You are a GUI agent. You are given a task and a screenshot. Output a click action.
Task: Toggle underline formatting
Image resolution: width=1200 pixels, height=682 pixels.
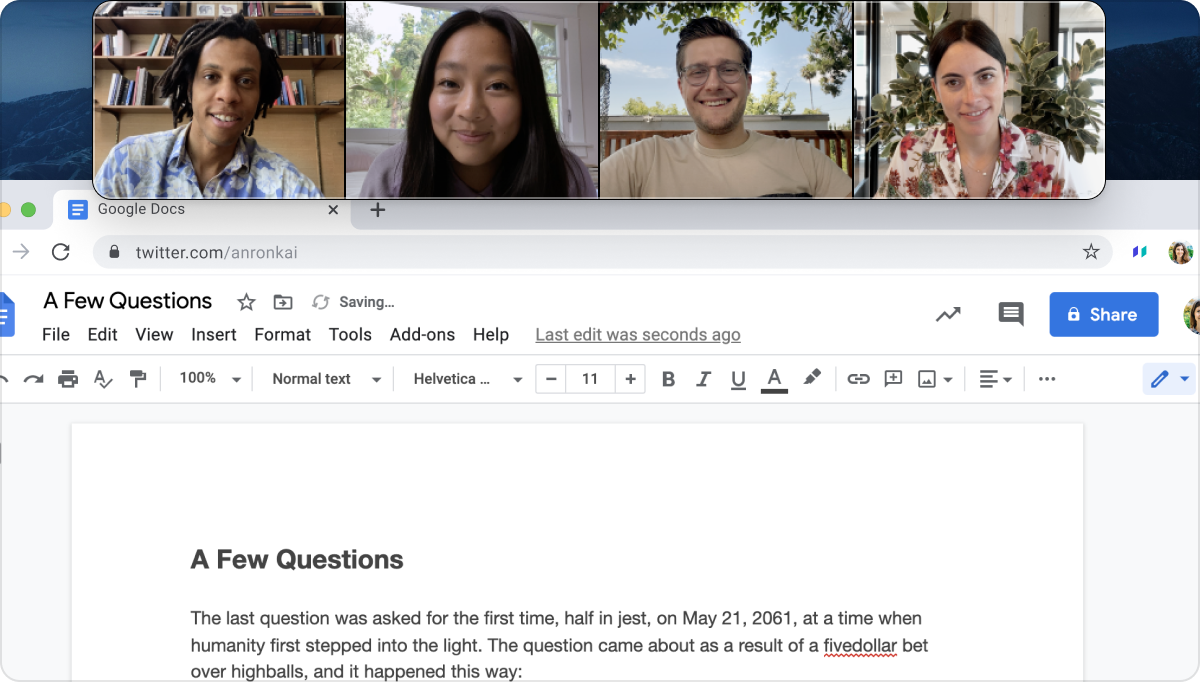pyautogui.click(x=738, y=379)
